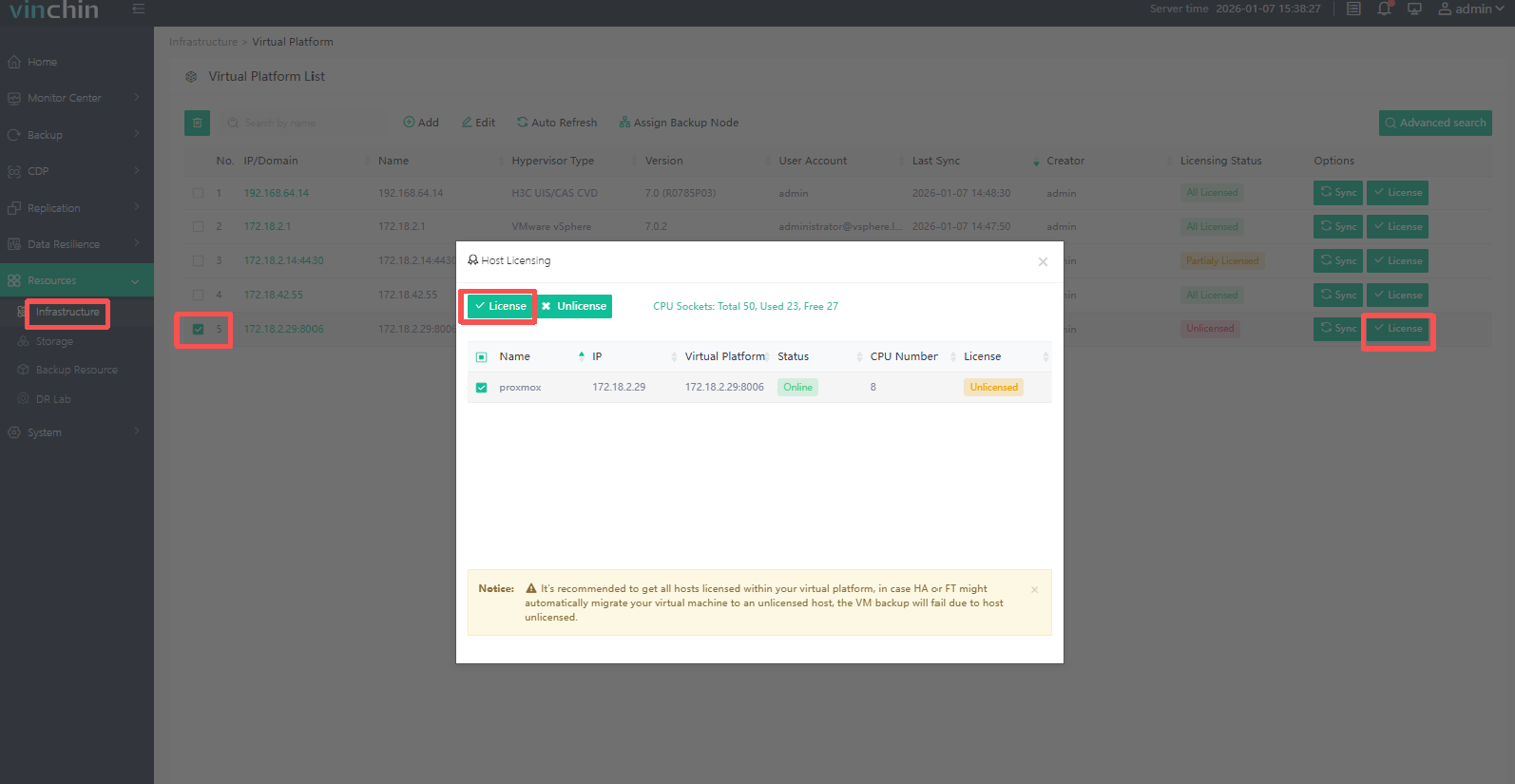Close the Host Licensing dialog
This screenshot has height=784, width=1515.
pyautogui.click(x=1043, y=261)
